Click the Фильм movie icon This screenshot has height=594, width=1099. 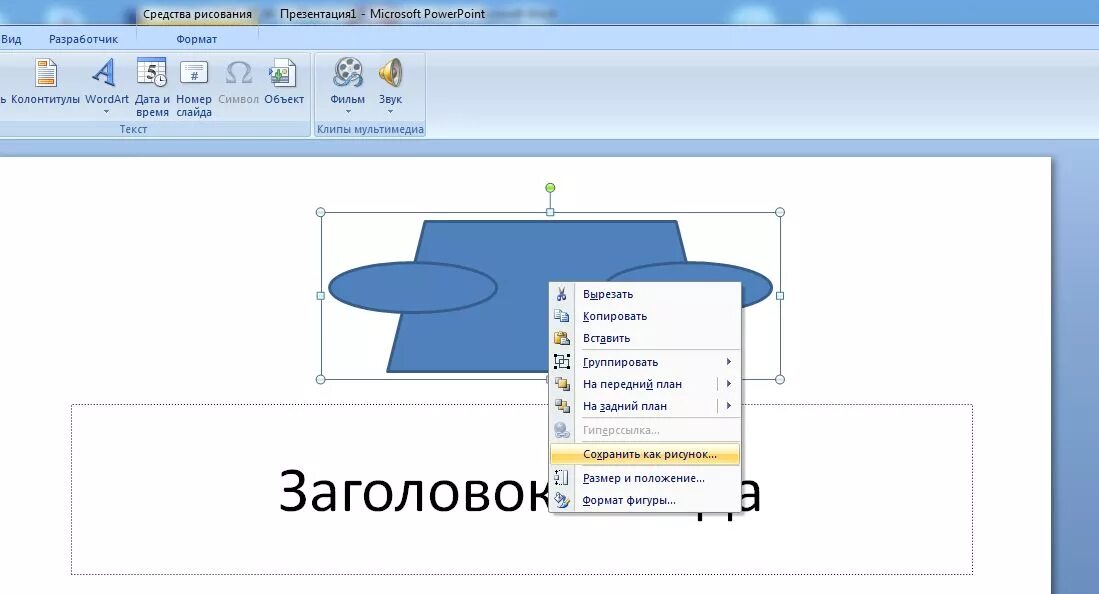tap(348, 73)
